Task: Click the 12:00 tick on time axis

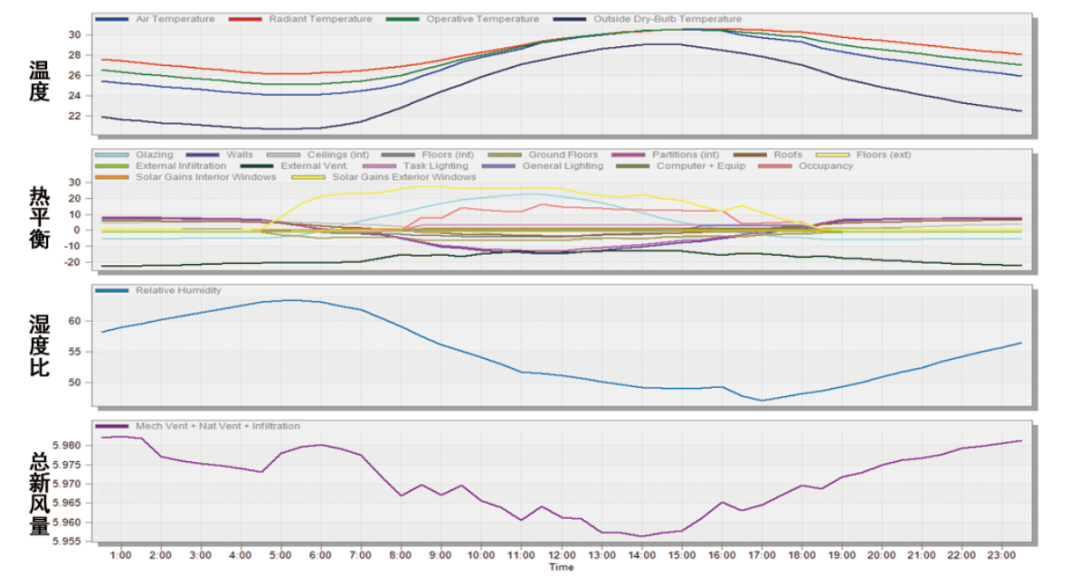Action: point(561,554)
